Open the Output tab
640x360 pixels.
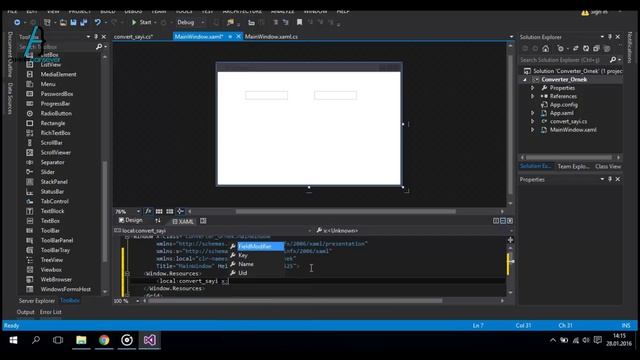click(25, 312)
